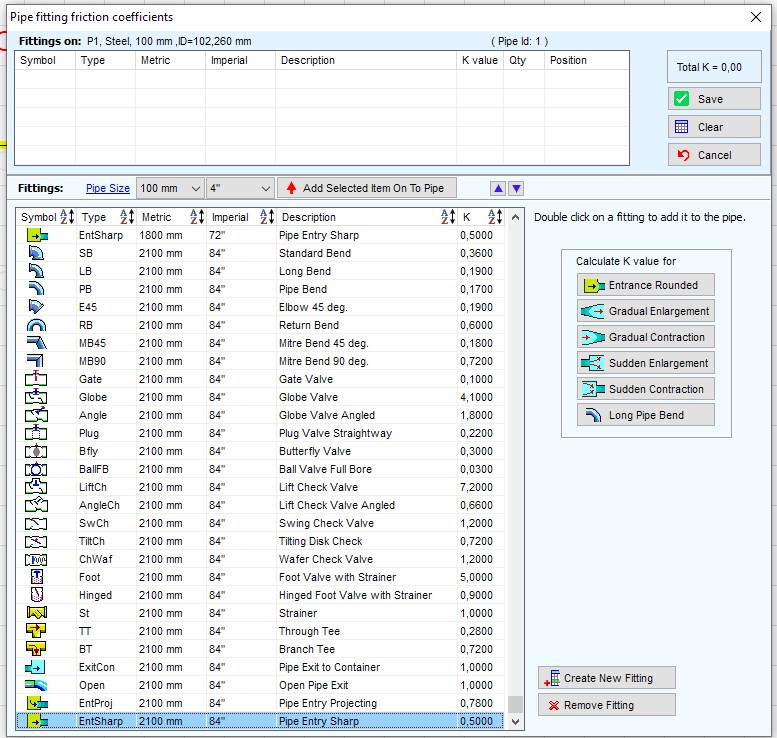This screenshot has height=738, width=777.
Task: Click the Gate Valve symbol icon
Action: [x=36, y=379]
